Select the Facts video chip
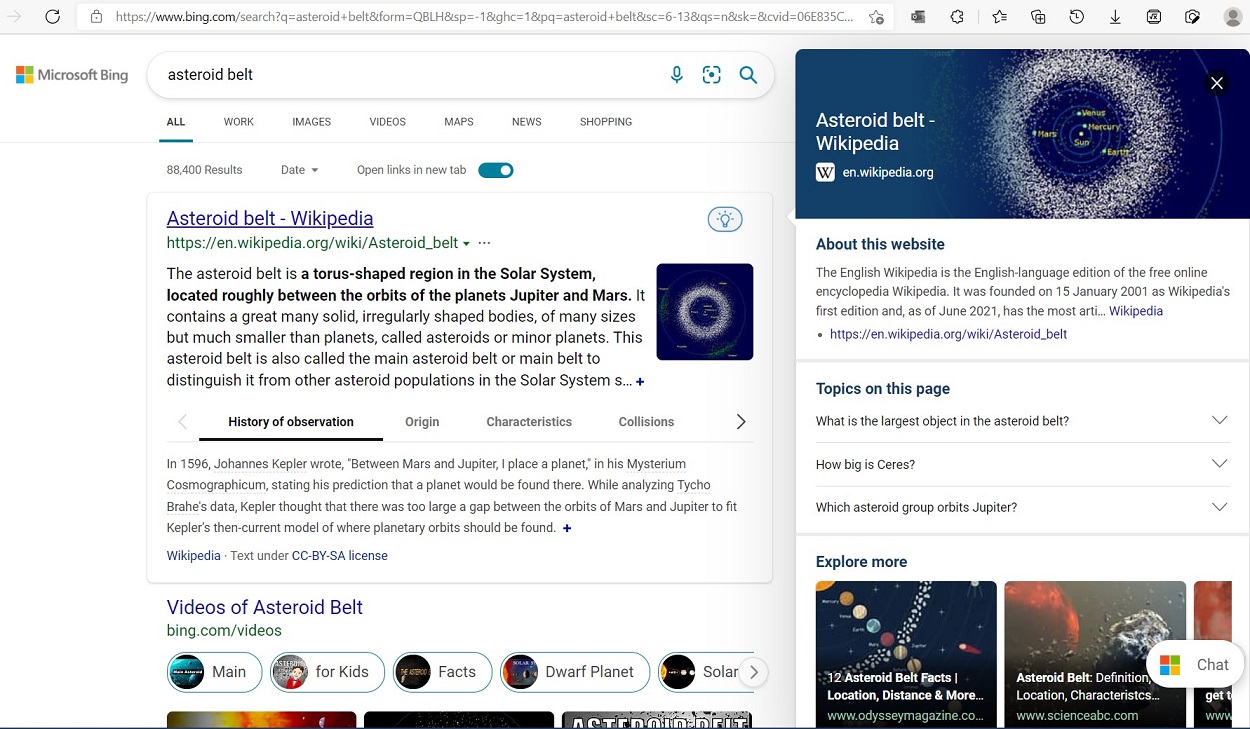The height and width of the screenshot is (729, 1250). click(442, 672)
